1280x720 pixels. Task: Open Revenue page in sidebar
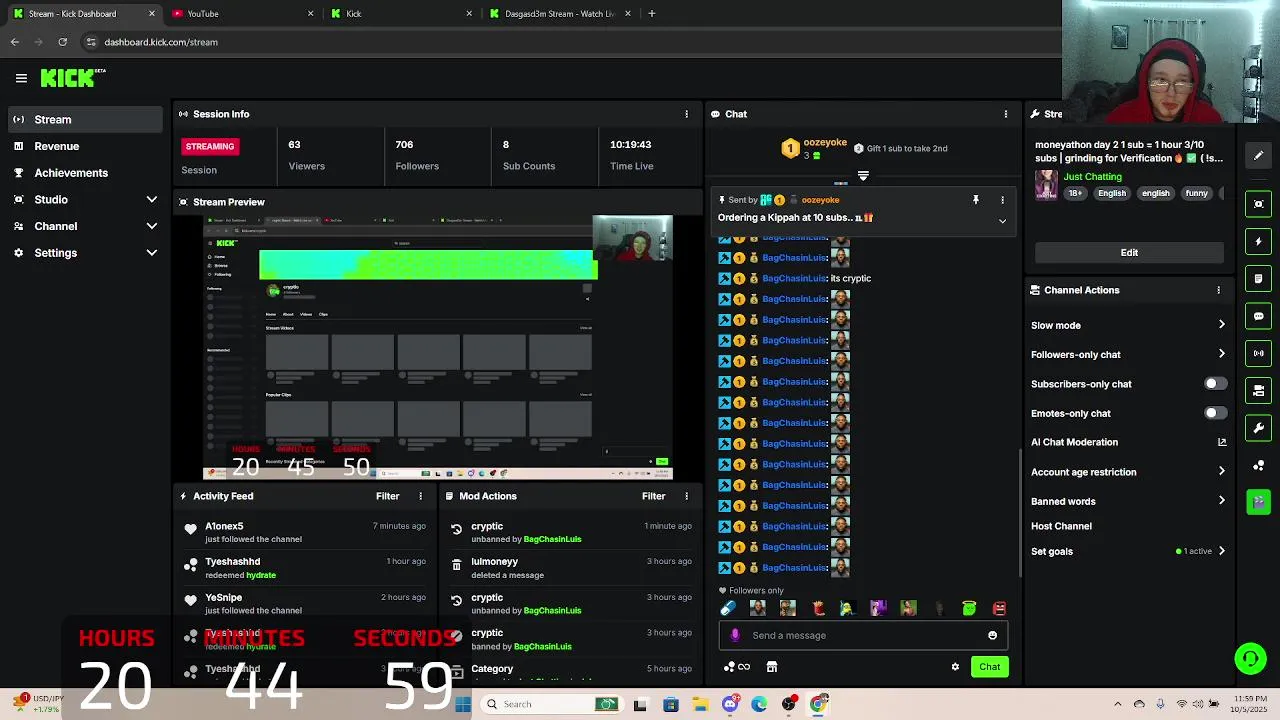tap(84, 146)
